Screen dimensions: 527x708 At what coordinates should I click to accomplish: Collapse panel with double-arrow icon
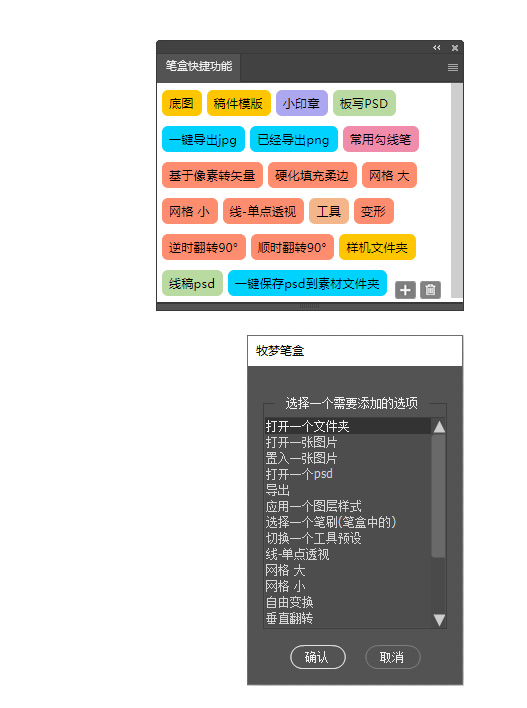(x=436, y=47)
